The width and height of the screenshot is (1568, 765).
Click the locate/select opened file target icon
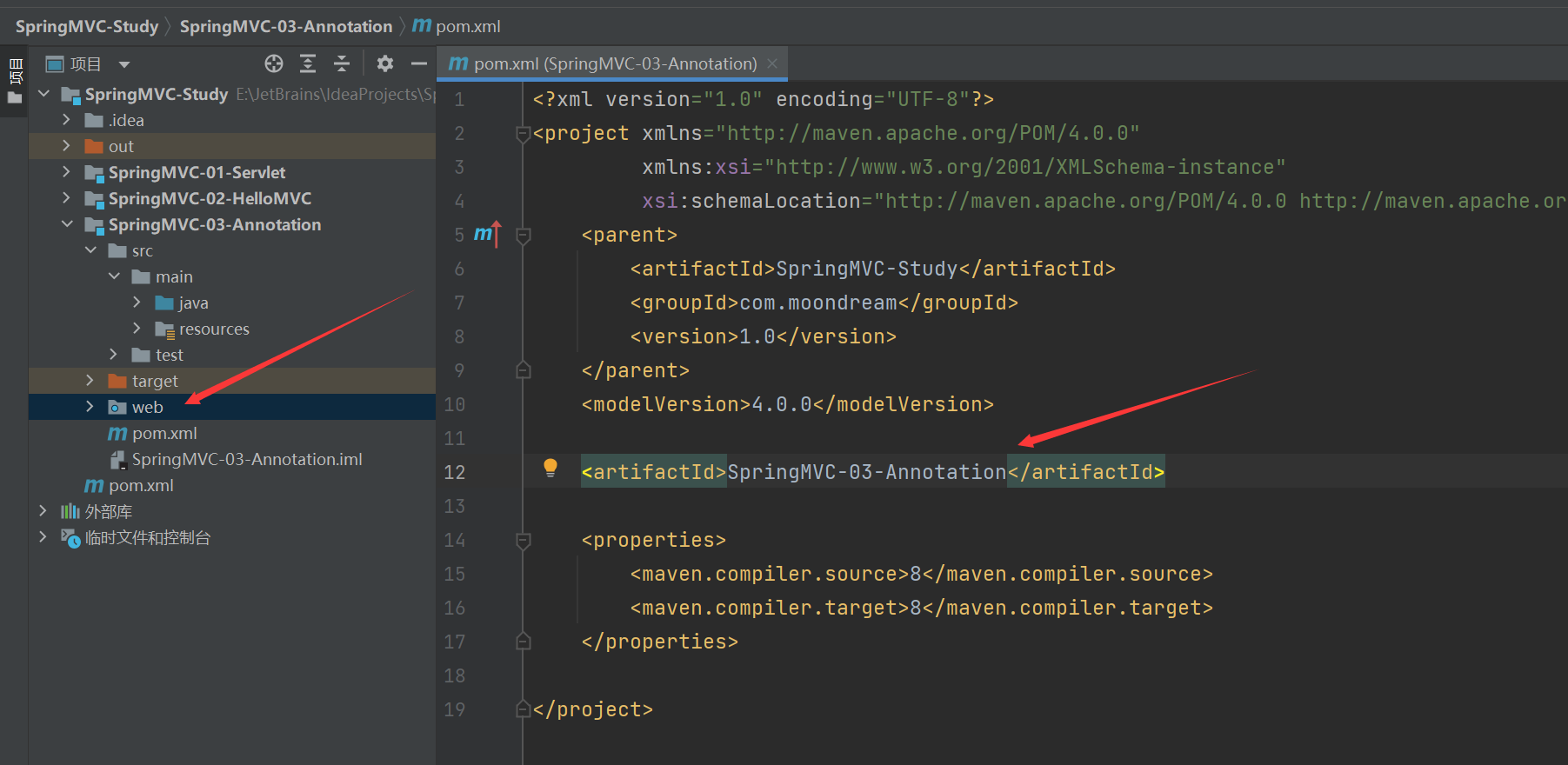[274, 63]
